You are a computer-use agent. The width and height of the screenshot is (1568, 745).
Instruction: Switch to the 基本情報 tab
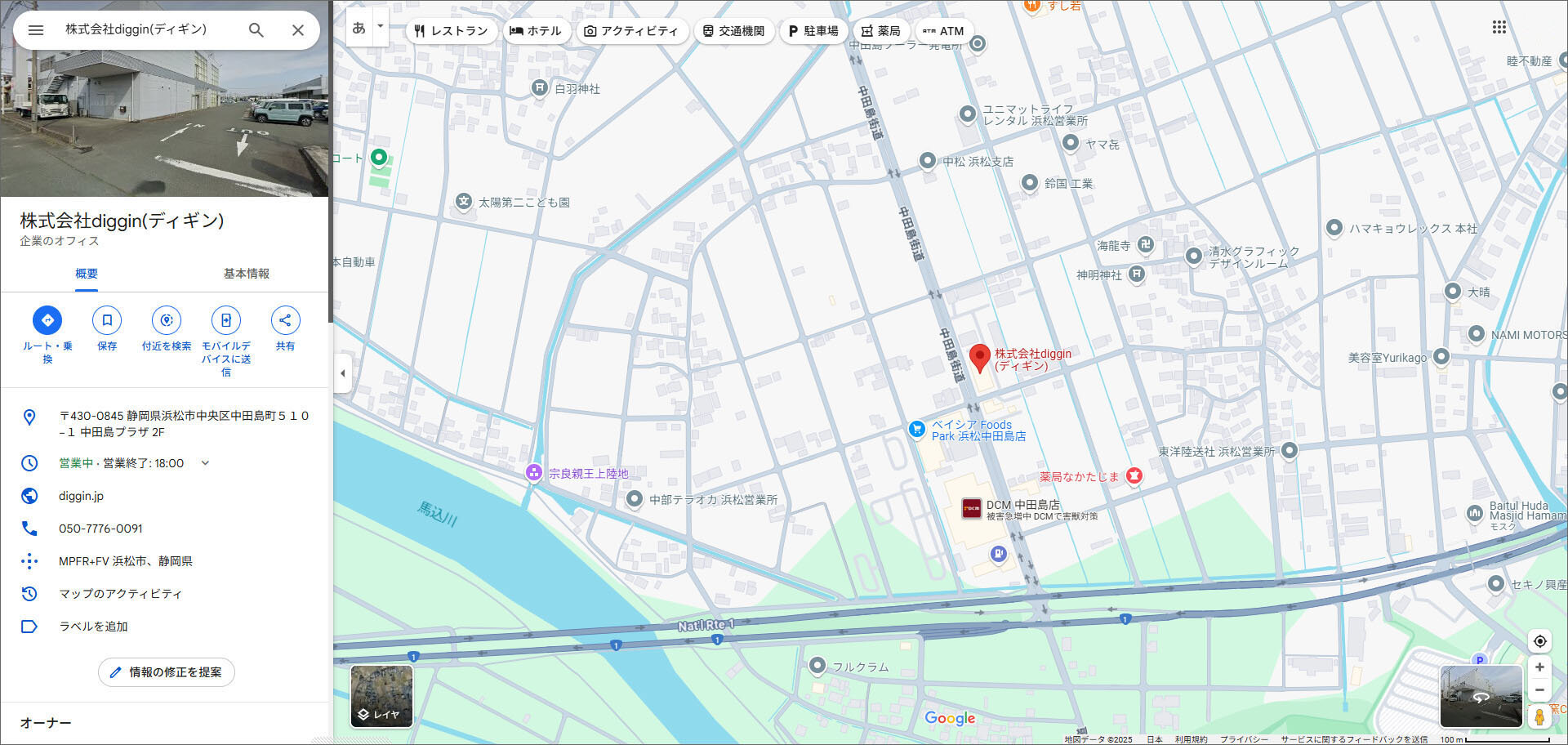(246, 274)
